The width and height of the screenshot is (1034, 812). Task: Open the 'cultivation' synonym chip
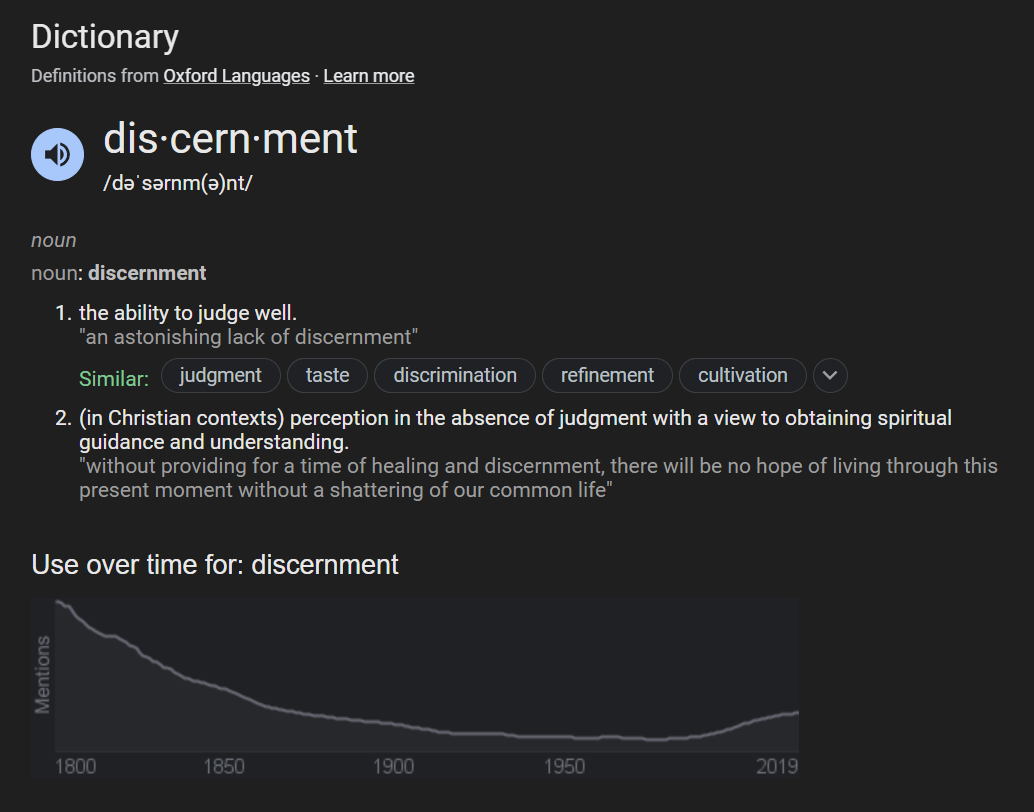742,376
